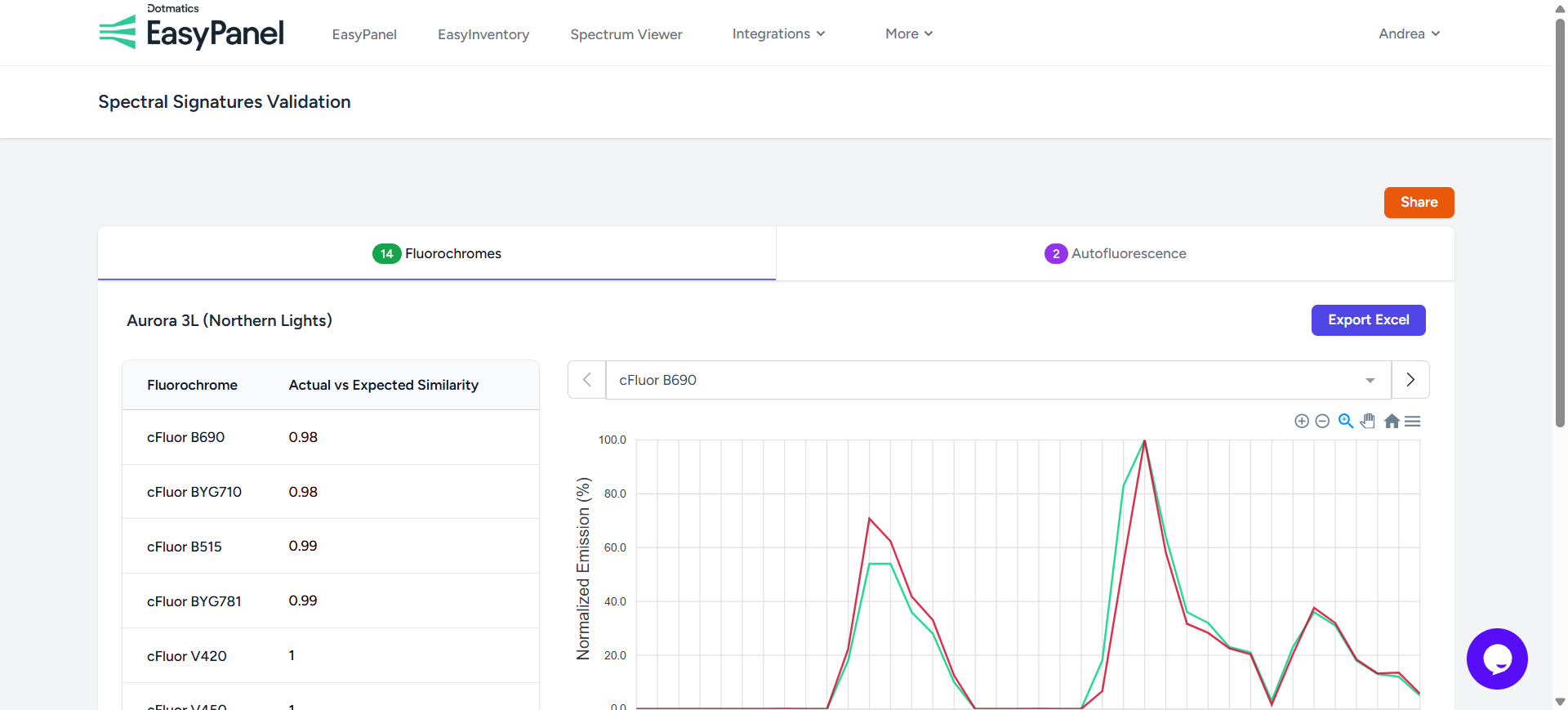This screenshot has width=1568, height=710.
Task: Select the magnifier selection zoom tool
Action: [1345, 421]
